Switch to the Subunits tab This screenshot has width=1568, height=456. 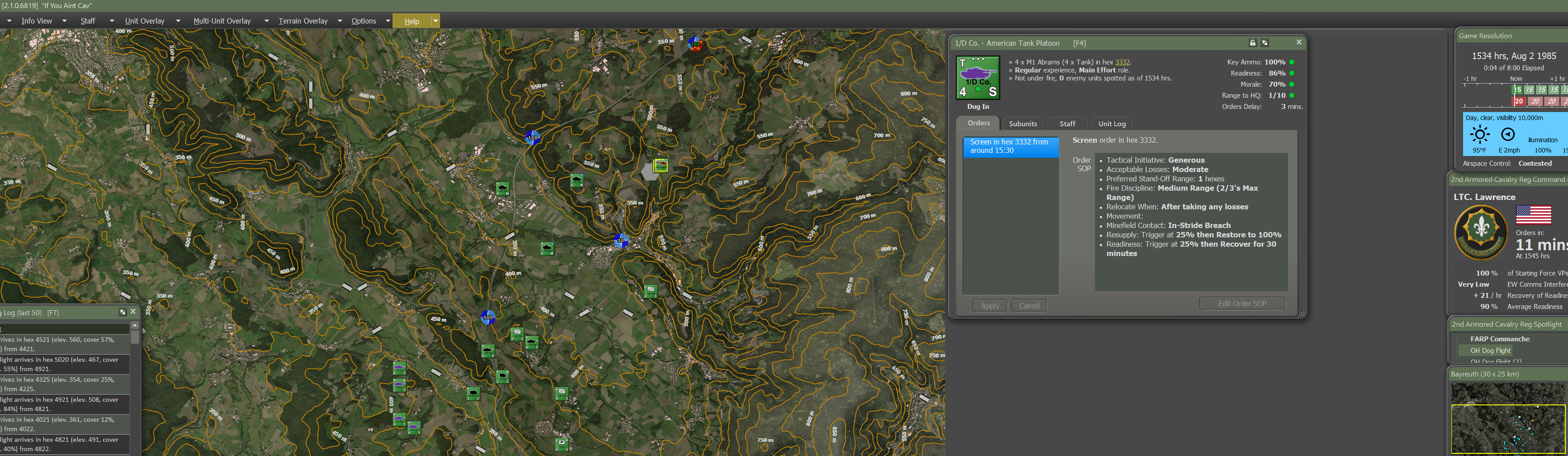[1023, 124]
